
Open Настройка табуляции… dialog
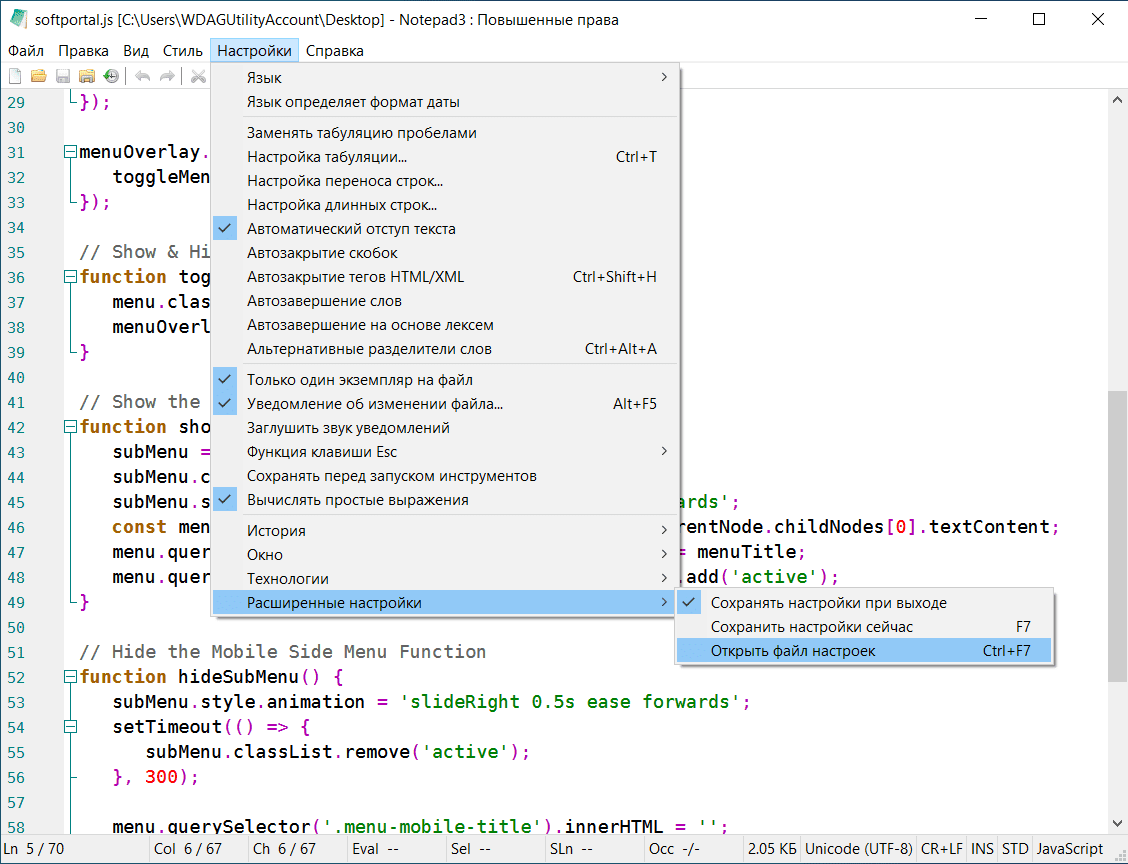pyautogui.click(x=327, y=157)
